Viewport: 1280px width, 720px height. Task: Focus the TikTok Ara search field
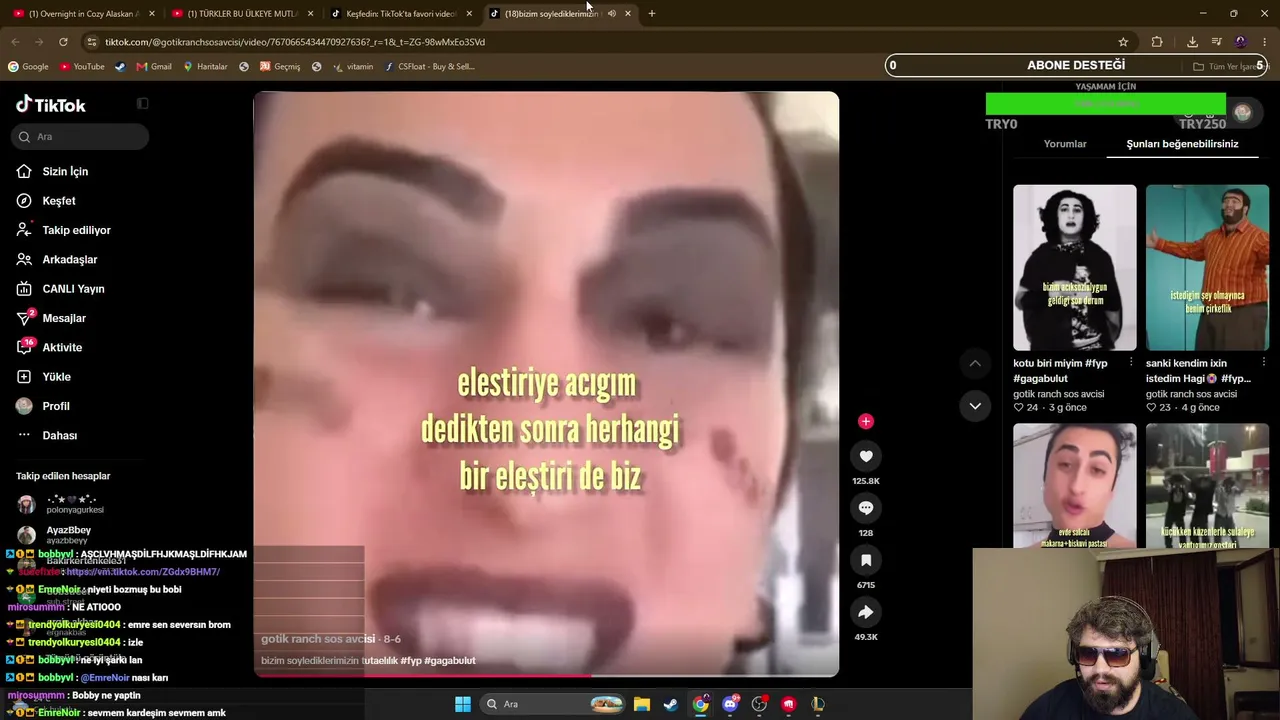point(81,137)
